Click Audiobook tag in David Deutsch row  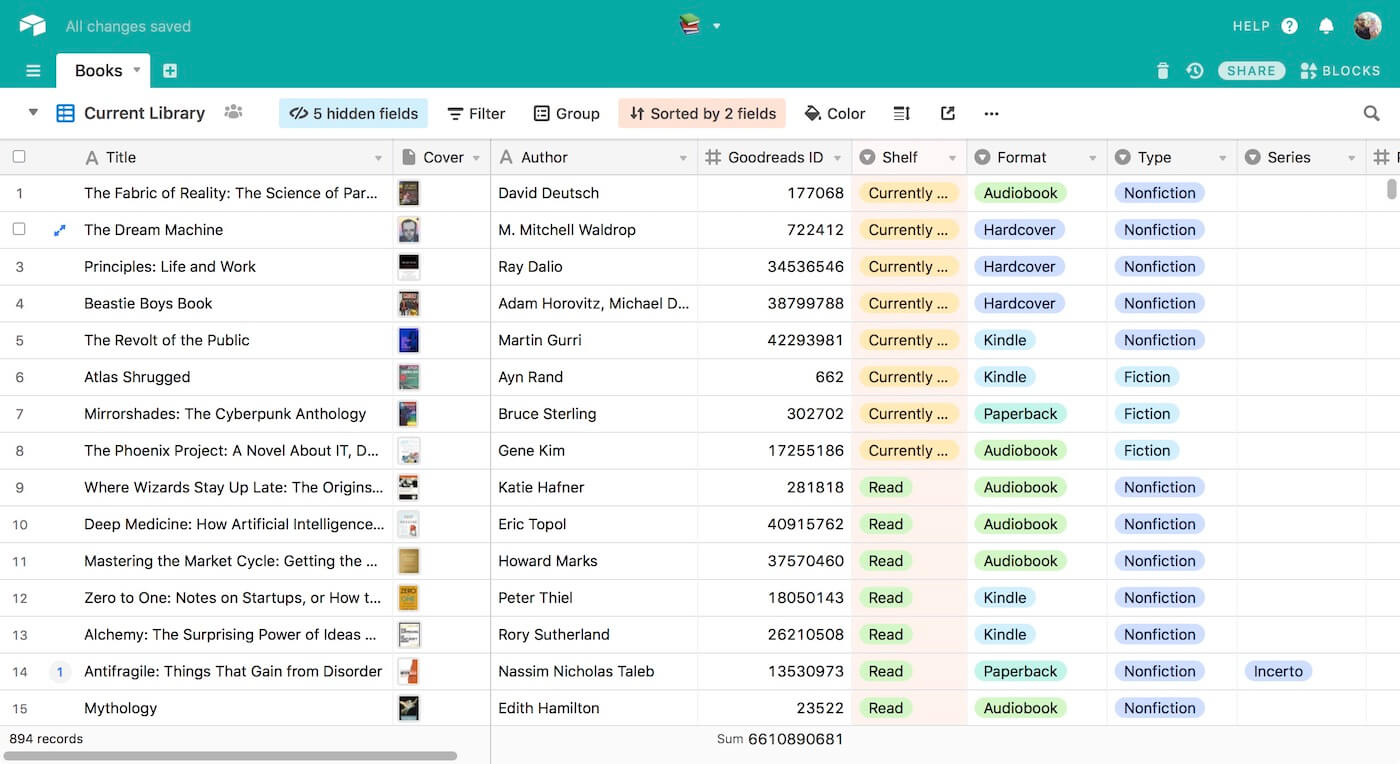pyautogui.click(x=1020, y=193)
